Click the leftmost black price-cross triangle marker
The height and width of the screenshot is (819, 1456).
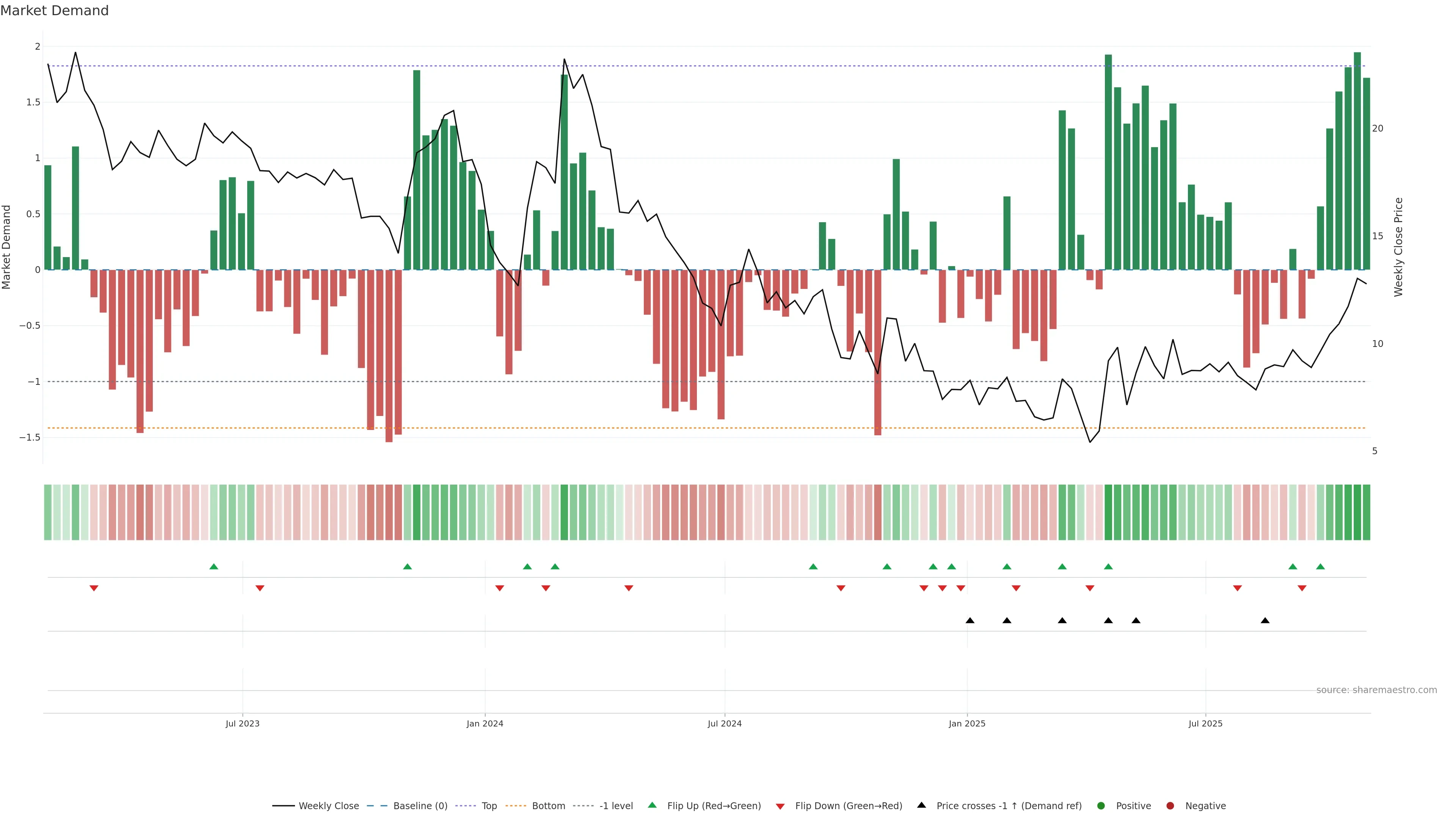970,621
